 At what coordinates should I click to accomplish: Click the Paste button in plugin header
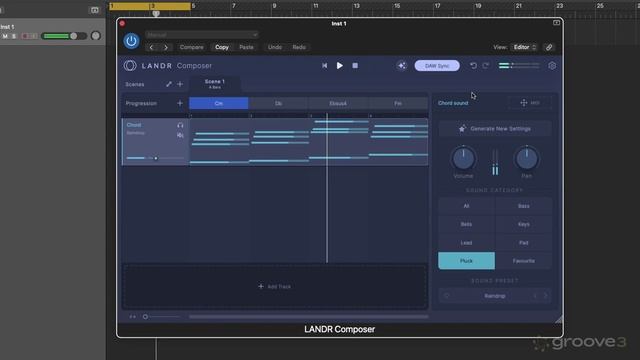pyautogui.click(x=246, y=47)
